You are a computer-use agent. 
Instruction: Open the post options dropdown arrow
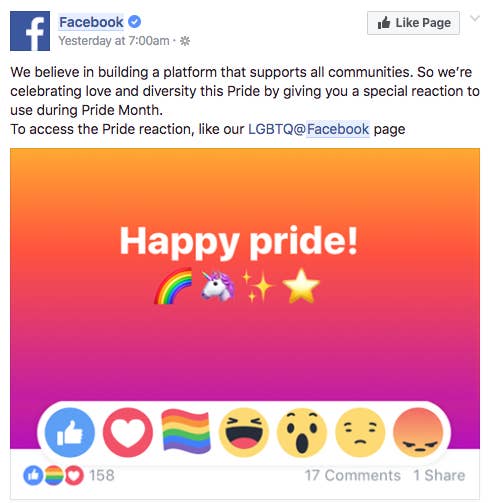pos(475,18)
